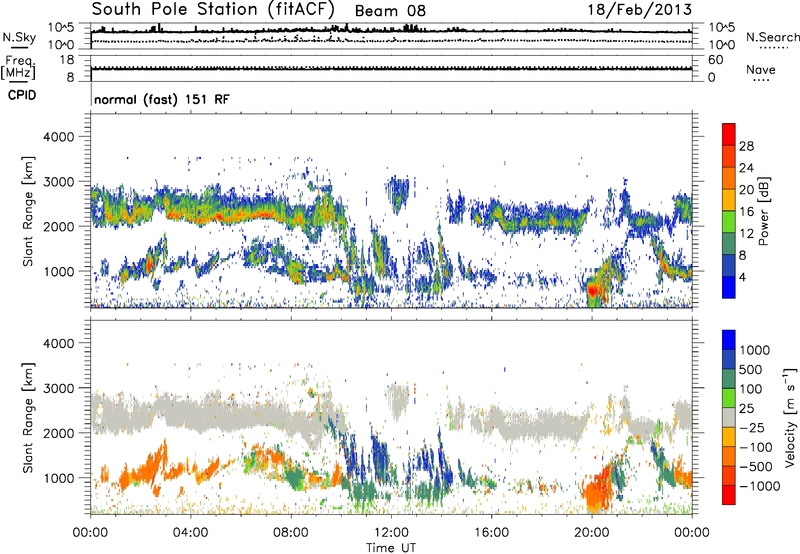Click the red top of power colorbar
The width and height of the screenshot is (800, 554).
click(729, 134)
